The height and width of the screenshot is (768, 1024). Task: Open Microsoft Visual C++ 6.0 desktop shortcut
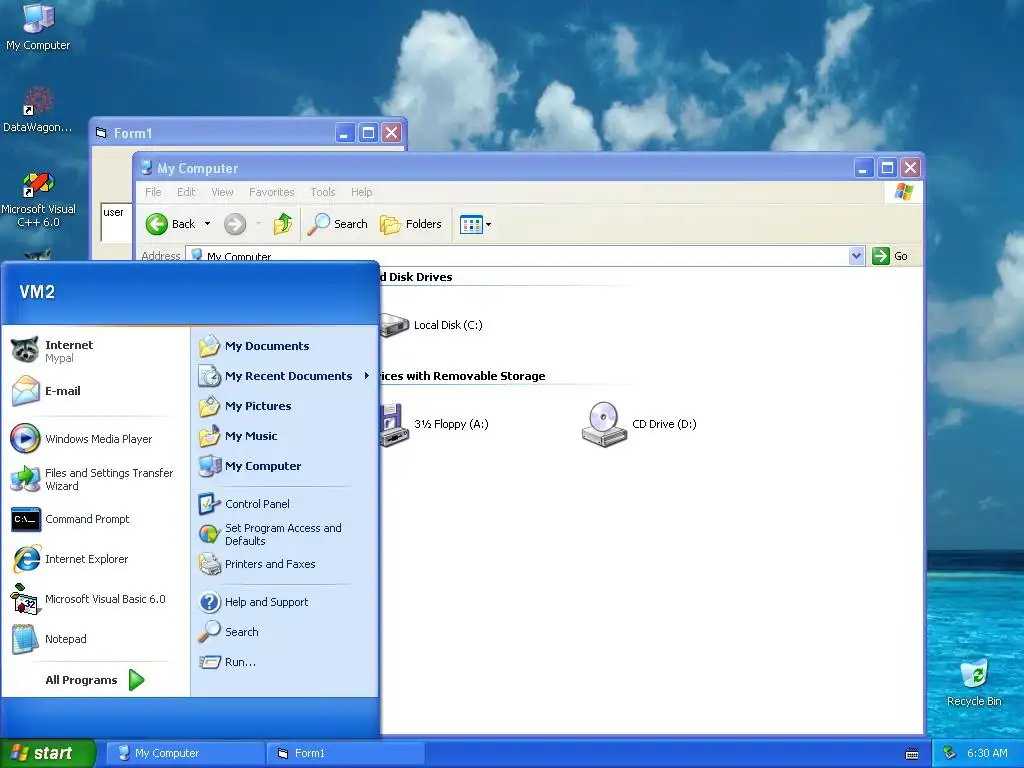click(38, 199)
